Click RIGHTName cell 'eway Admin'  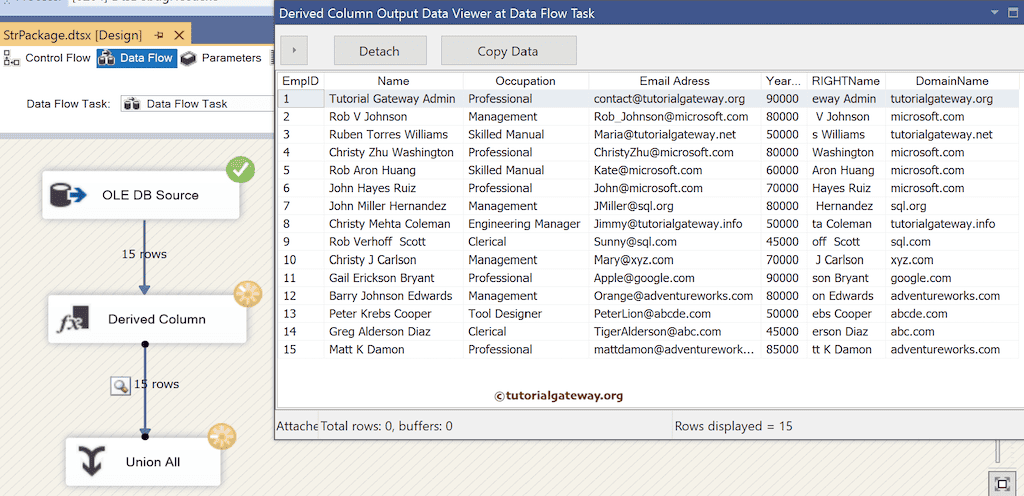846,99
